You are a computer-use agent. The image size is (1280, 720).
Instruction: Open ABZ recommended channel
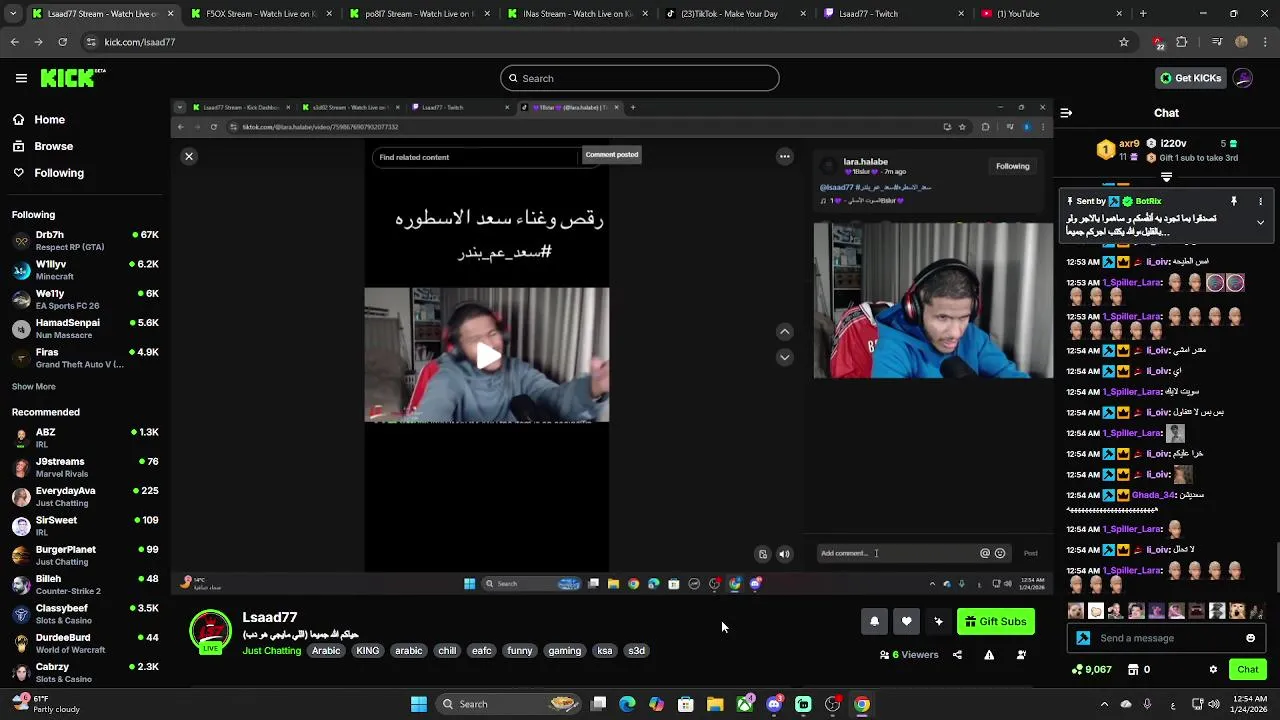pyautogui.click(x=85, y=438)
